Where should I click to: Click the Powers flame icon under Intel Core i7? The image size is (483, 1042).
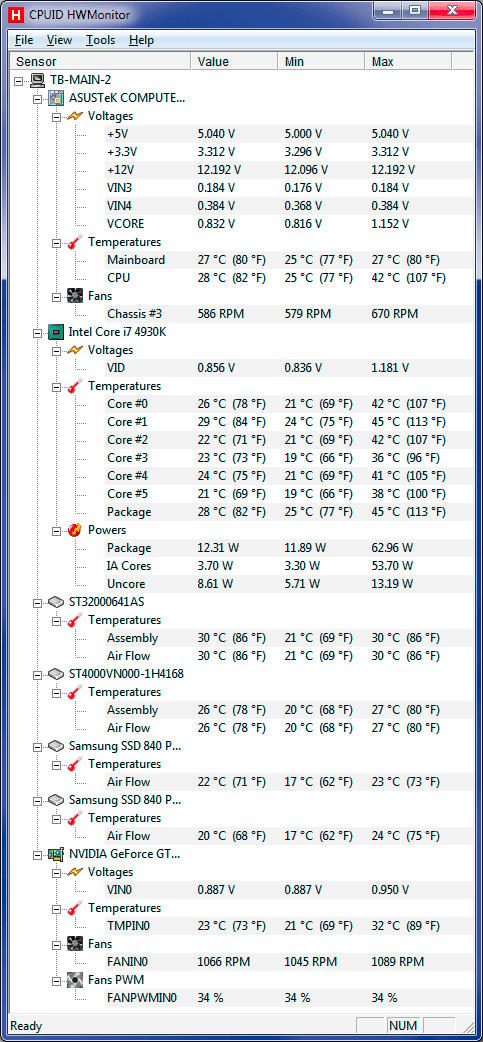[x=75, y=530]
